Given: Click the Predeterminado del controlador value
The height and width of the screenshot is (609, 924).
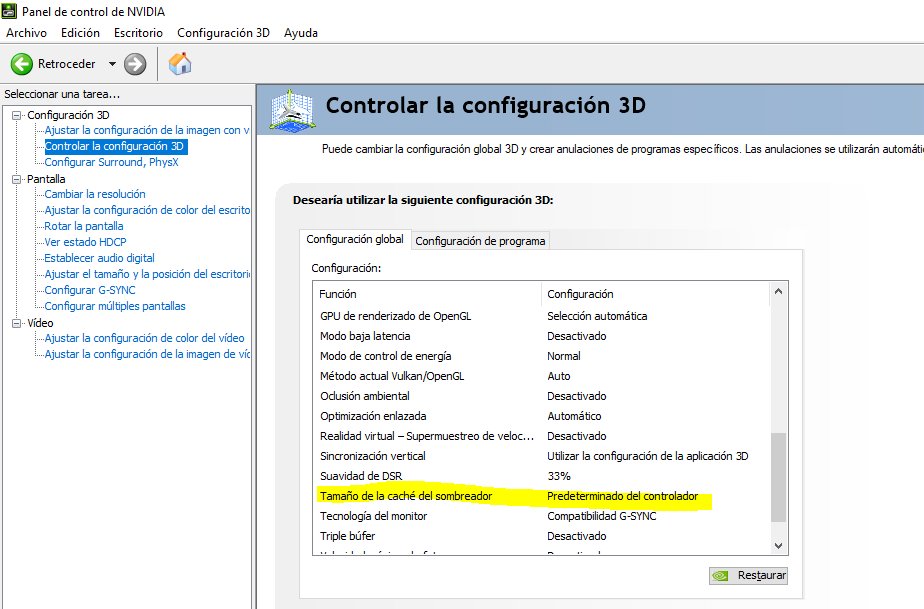Looking at the screenshot, I should [622, 496].
